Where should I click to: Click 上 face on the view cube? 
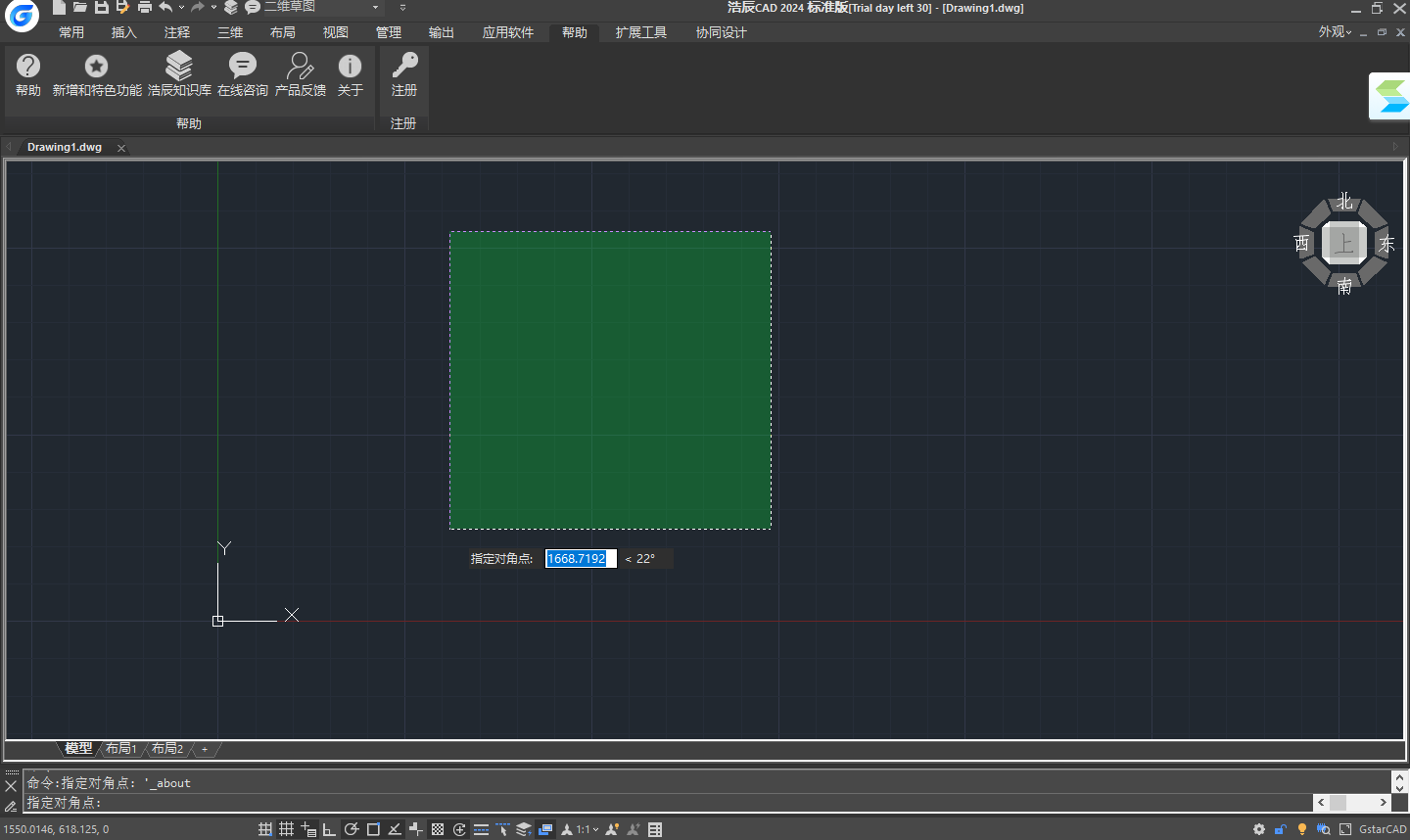point(1343,243)
